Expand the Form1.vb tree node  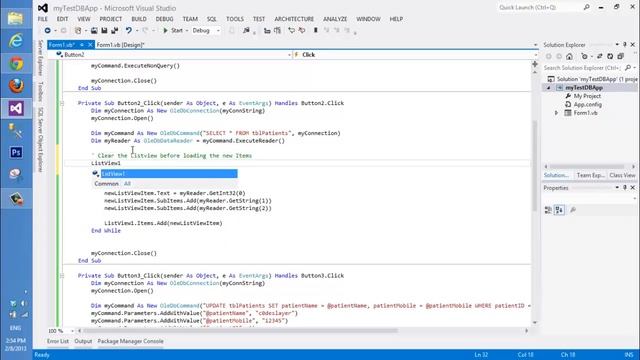click(x=556, y=113)
